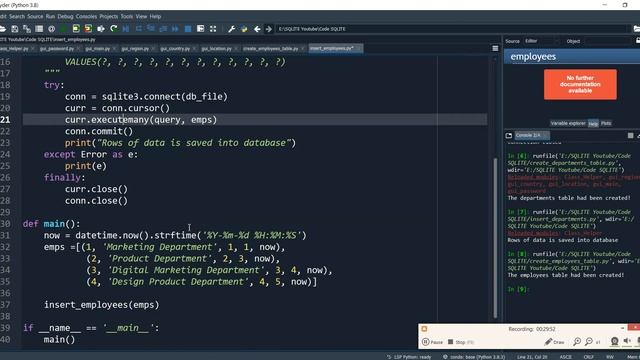Click the conda base Python status entry

474,357
